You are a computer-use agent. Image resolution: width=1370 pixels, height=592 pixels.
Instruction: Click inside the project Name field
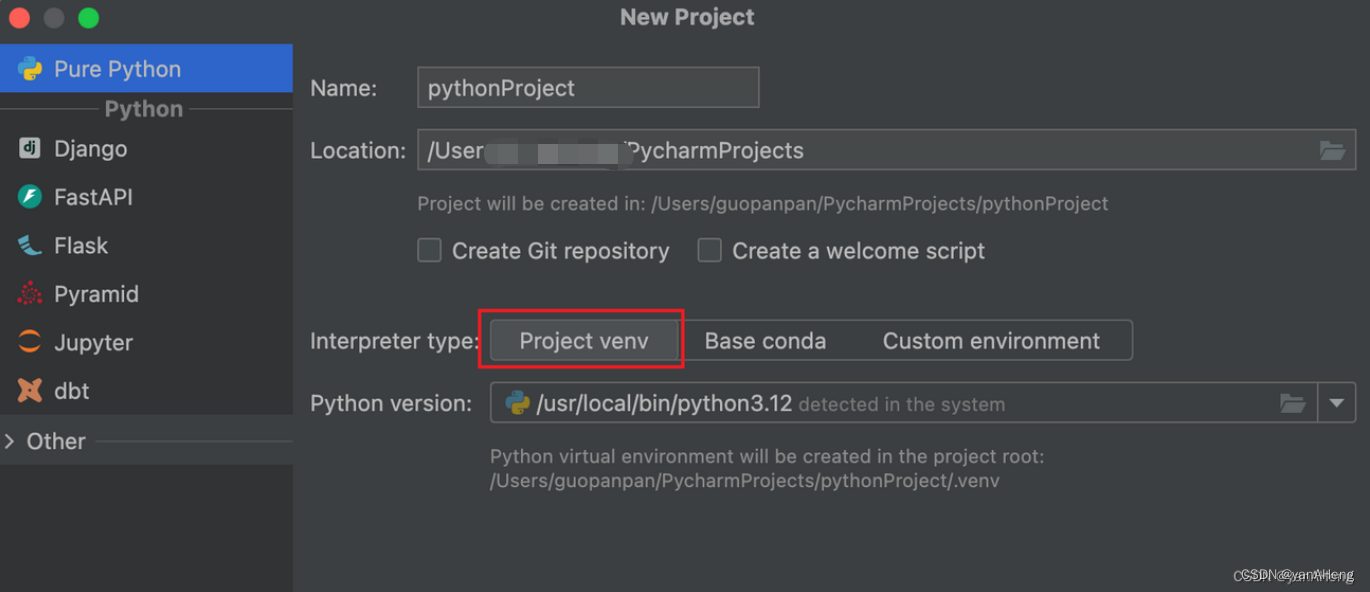coord(587,87)
